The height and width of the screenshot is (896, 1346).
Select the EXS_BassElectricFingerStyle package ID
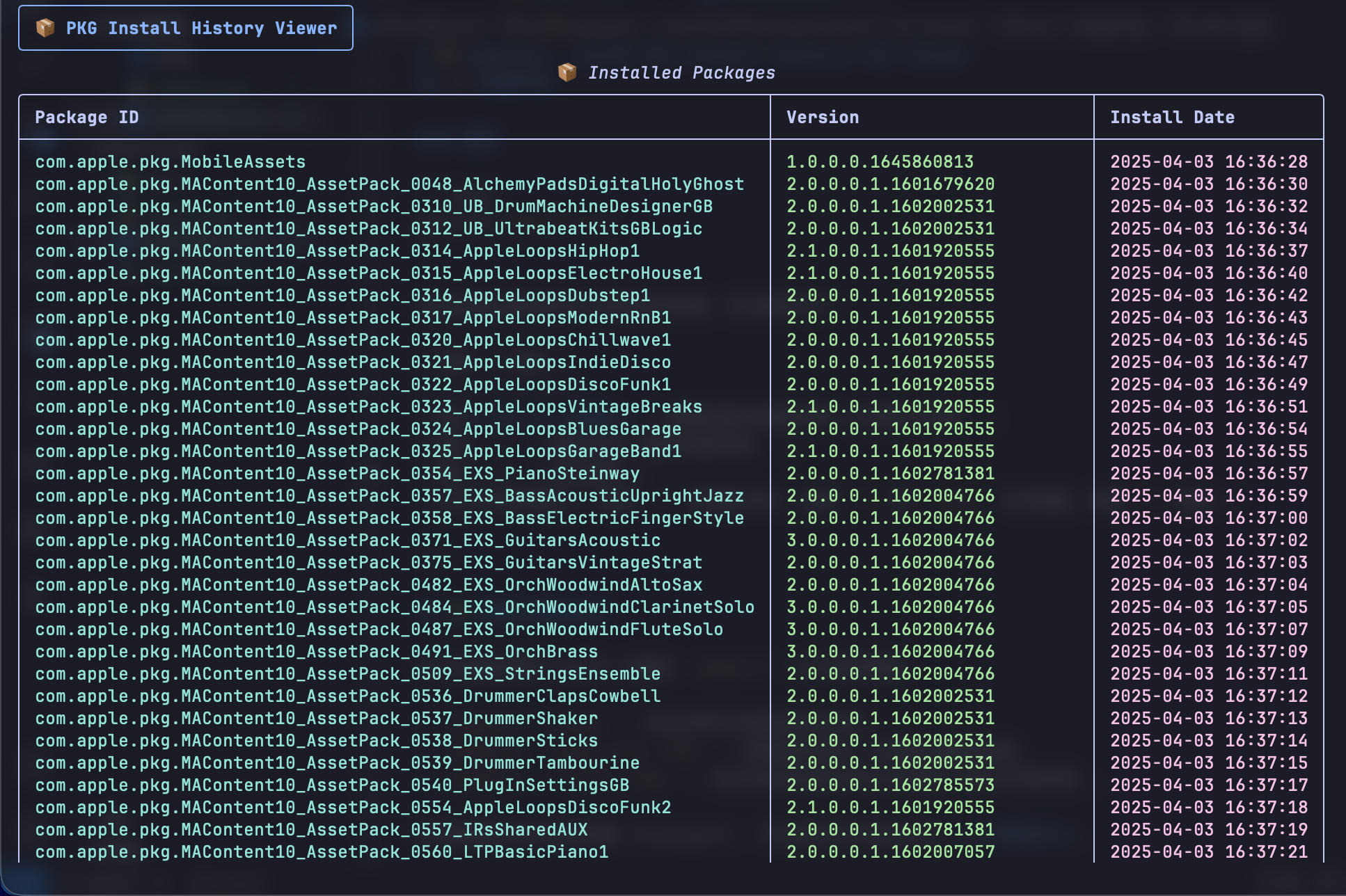(390, 518)
